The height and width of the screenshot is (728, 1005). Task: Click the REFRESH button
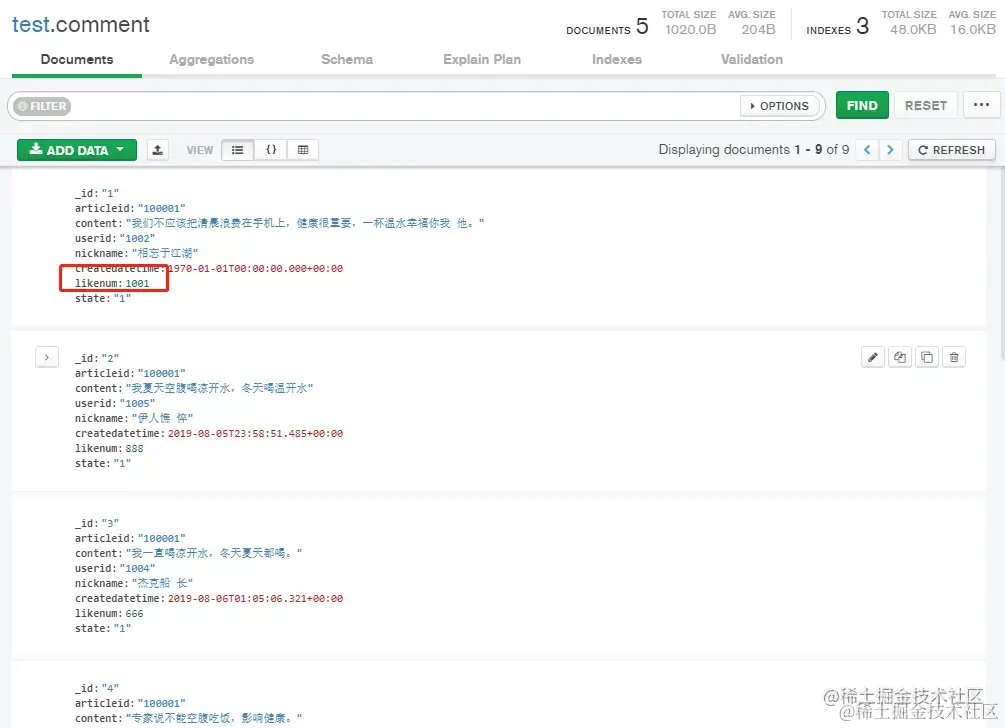pos(952,150)
